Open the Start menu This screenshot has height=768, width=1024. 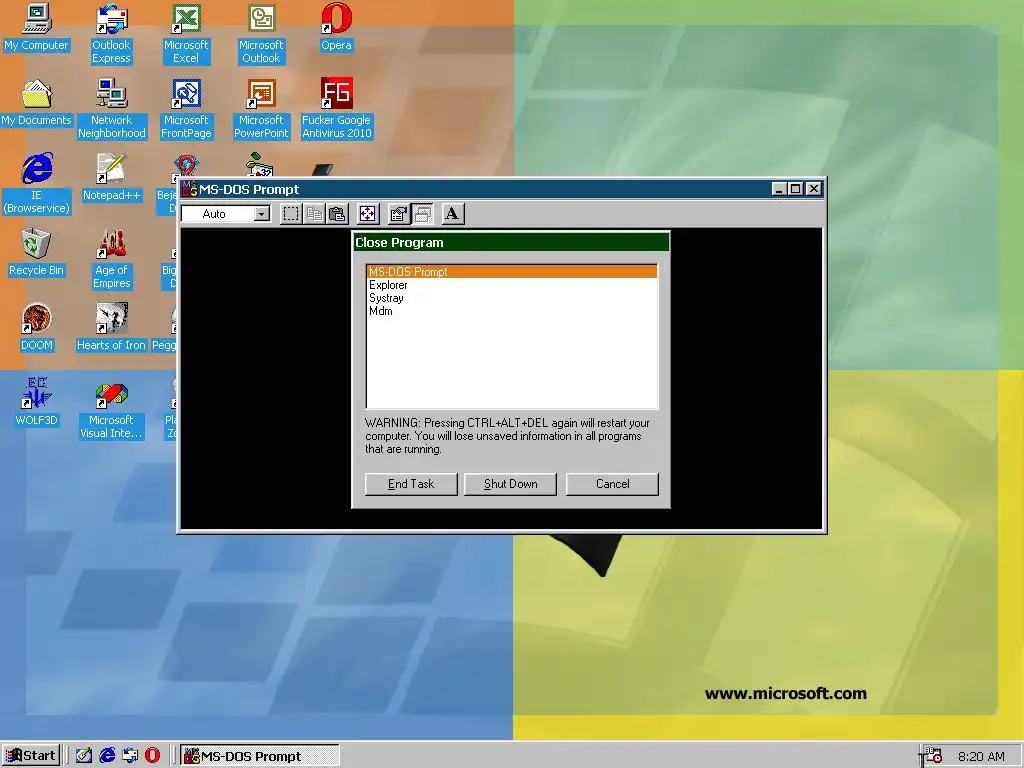coord(31,756)
